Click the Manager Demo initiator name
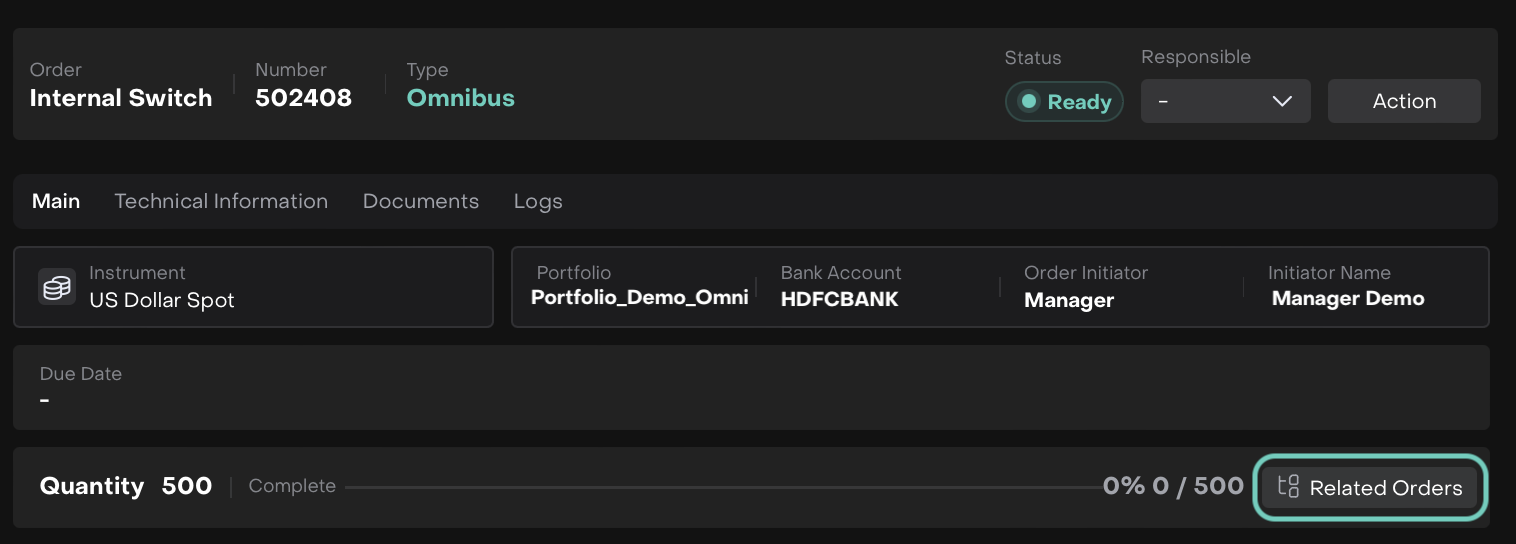This screenshot has height=544, width=1516. click(1347, 299)
